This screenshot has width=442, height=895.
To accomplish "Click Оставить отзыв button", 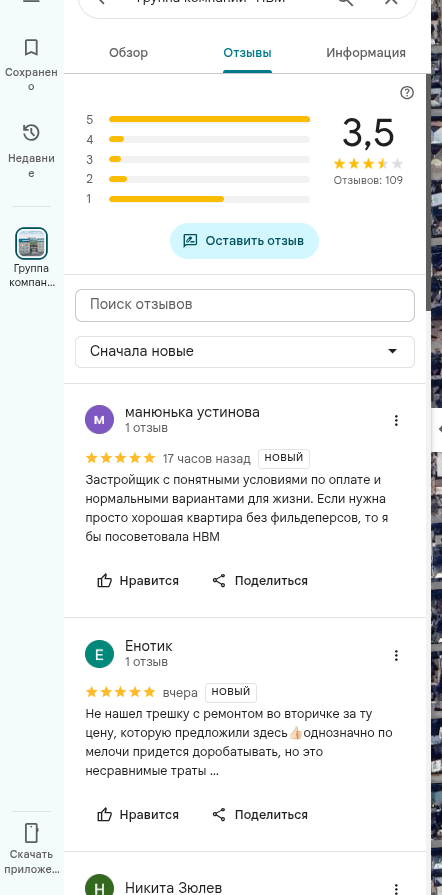I will coord(244,241).
